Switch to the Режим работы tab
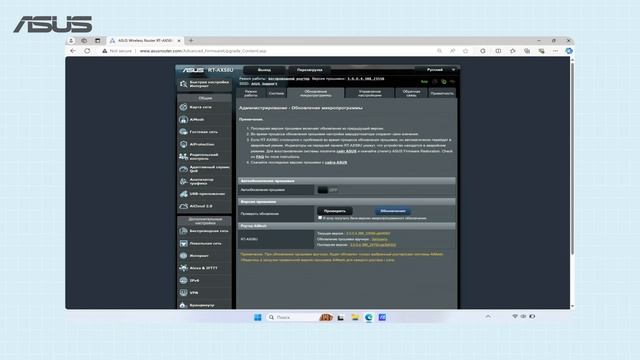640x360 pixels. (251, 93)
